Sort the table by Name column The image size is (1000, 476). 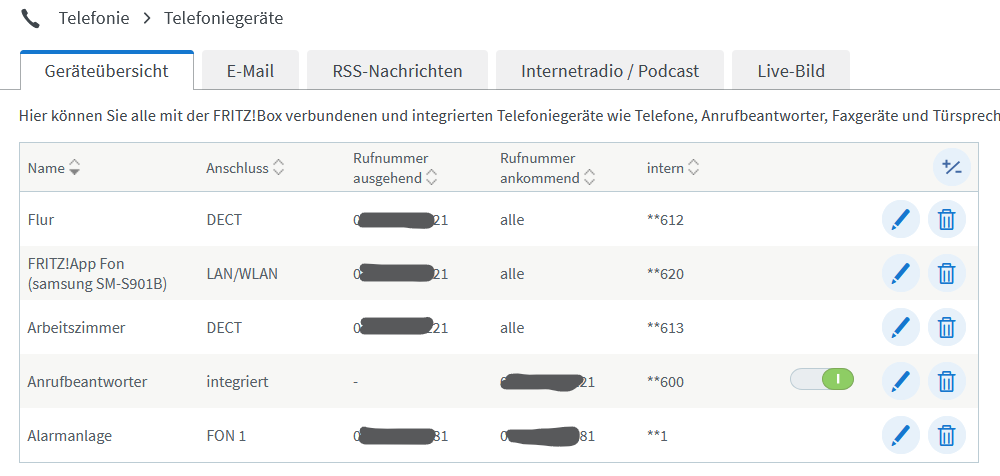click(x=74, y=168)
